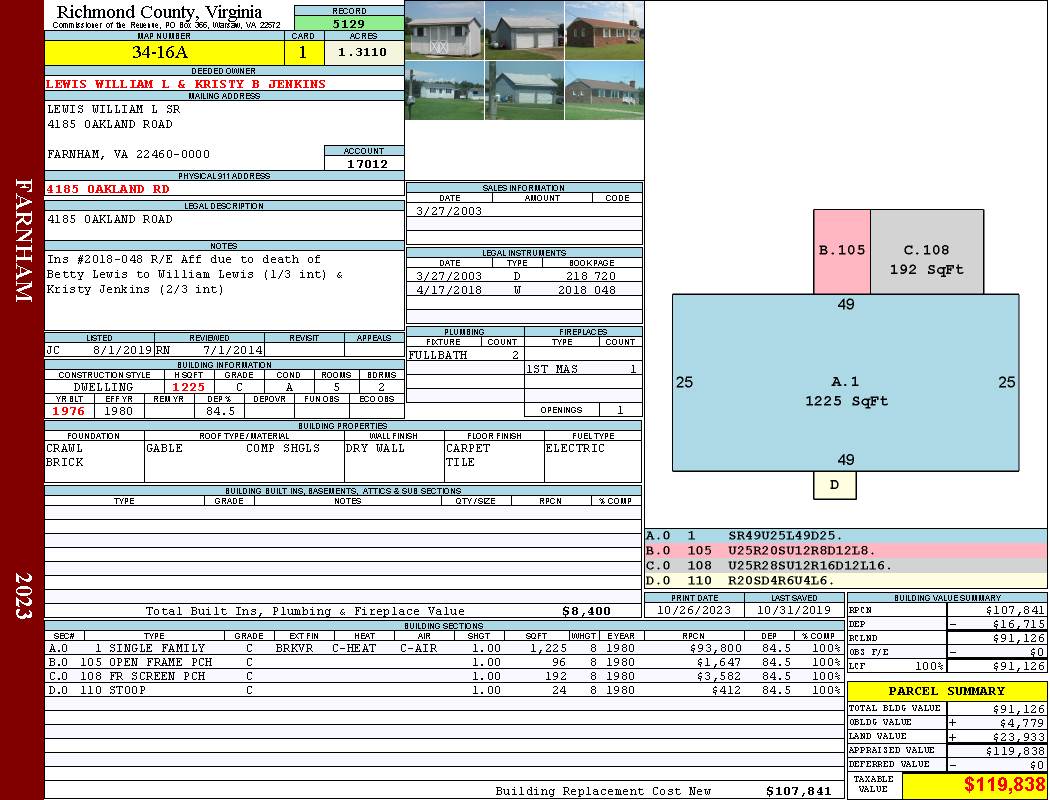
Task: Click Building Replacement Cost New $107,841
Action: (x=798, y=791)
